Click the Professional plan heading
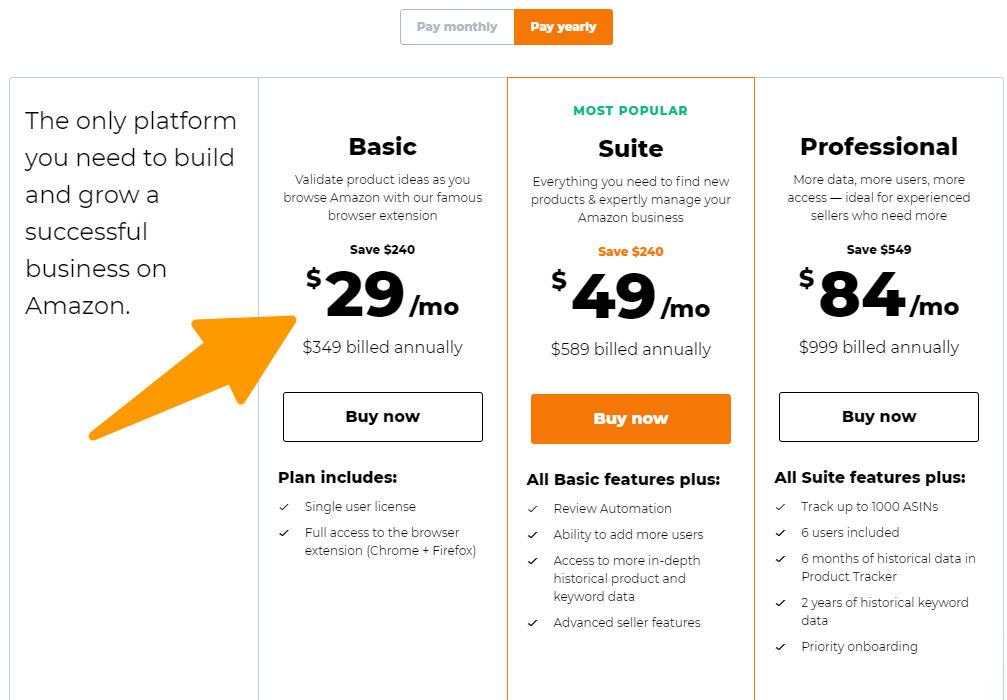The width and height of the screenshot is (1007, 700). (878, 147)
